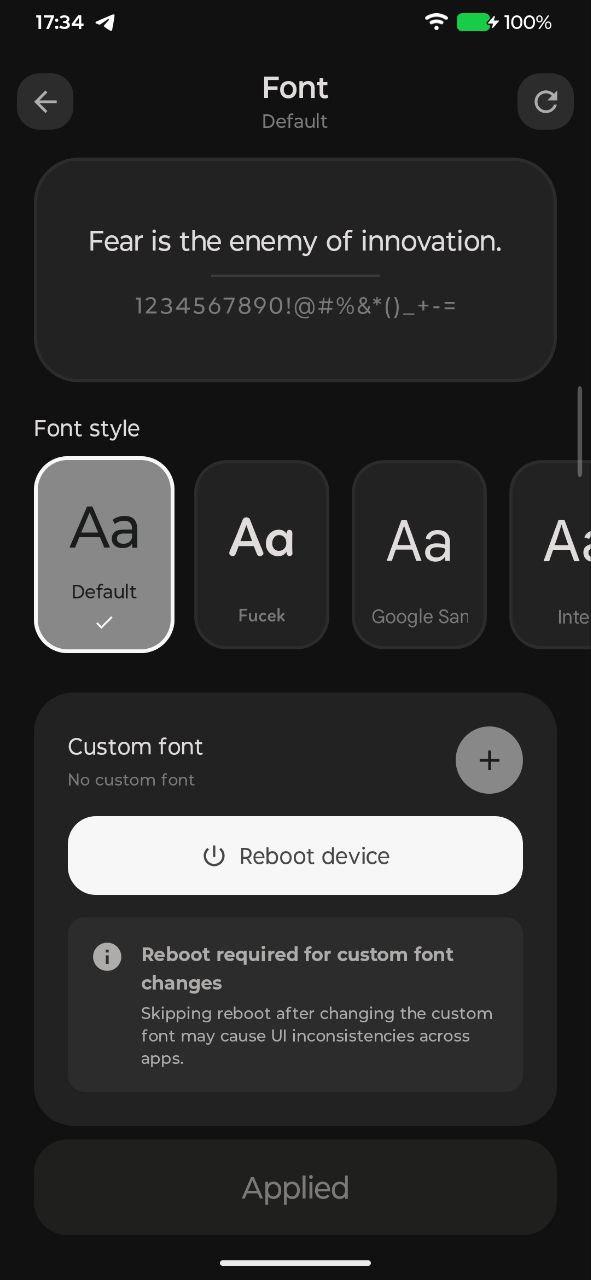Select the Fucek font style
This screenshot has width=591, height=1280.
tap(262, 554)
